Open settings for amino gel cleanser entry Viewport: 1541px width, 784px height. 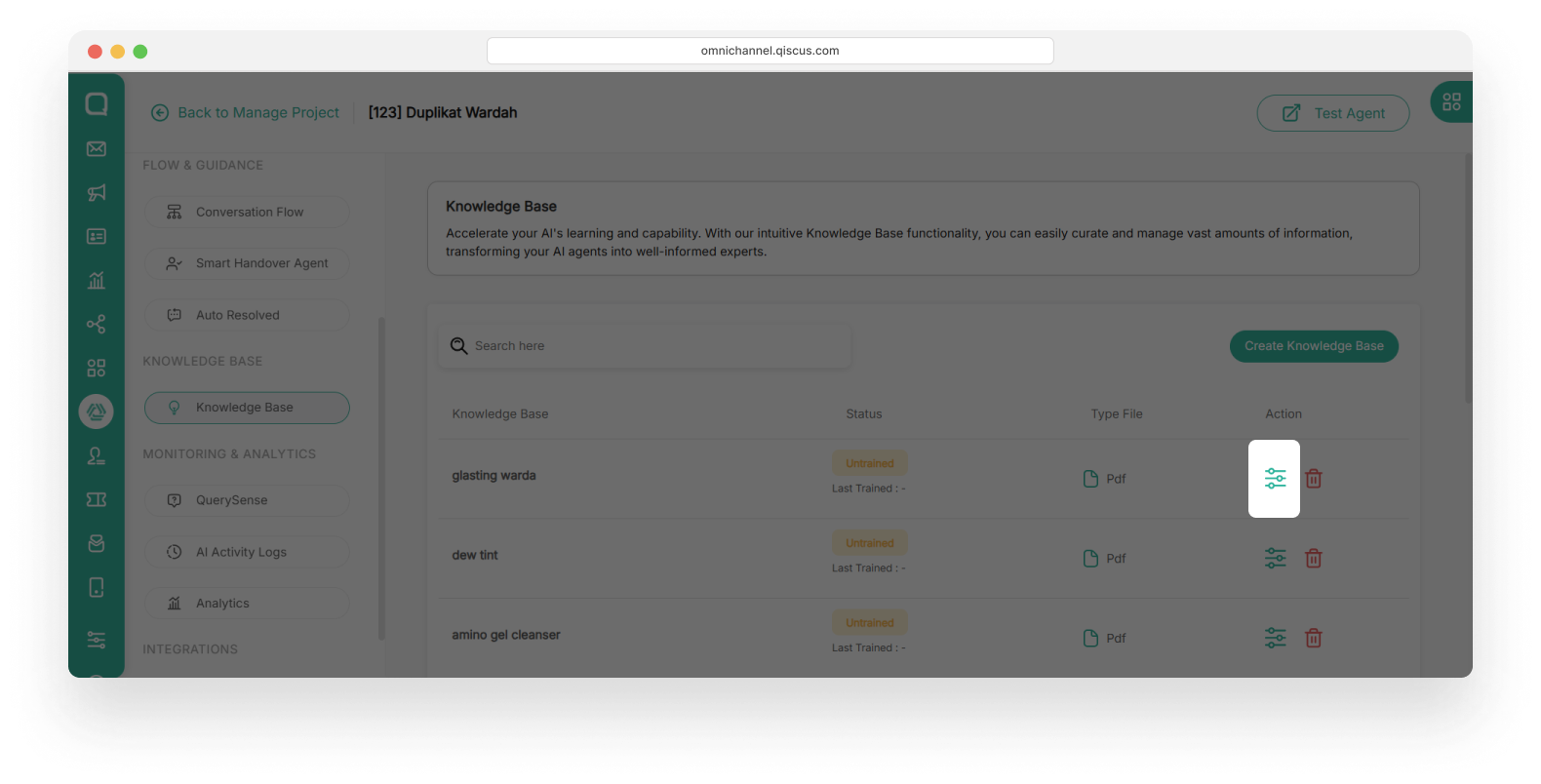tap(1275, 638)
